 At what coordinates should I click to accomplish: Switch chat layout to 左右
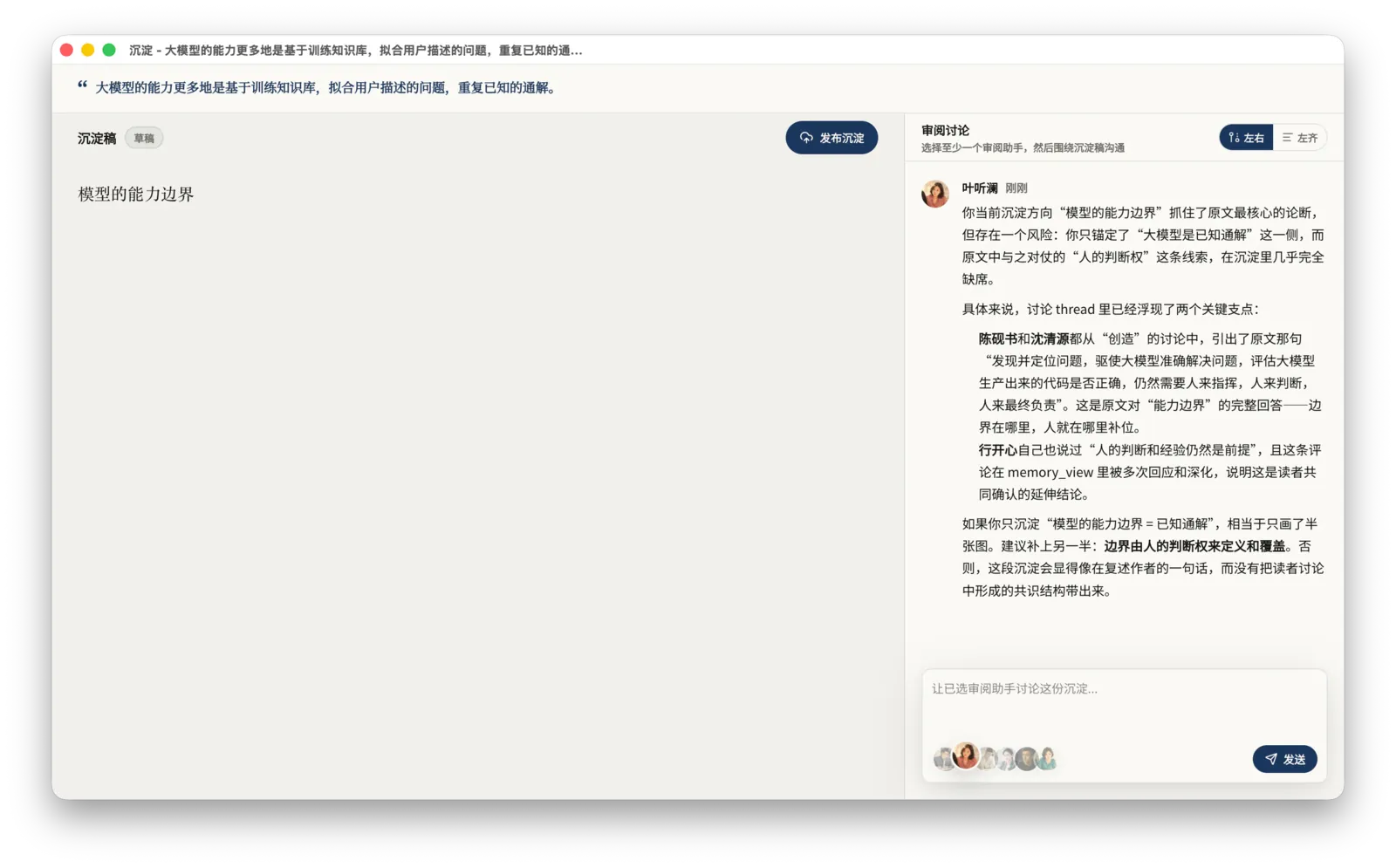pos(1246,138)
